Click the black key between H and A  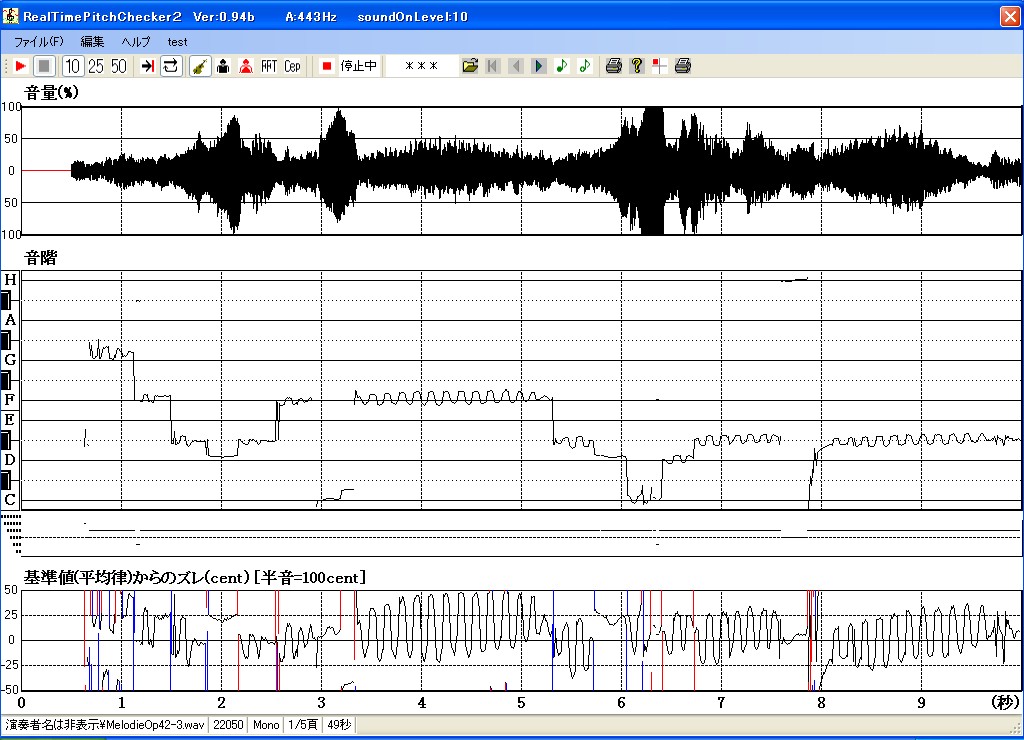click(7, 300)
